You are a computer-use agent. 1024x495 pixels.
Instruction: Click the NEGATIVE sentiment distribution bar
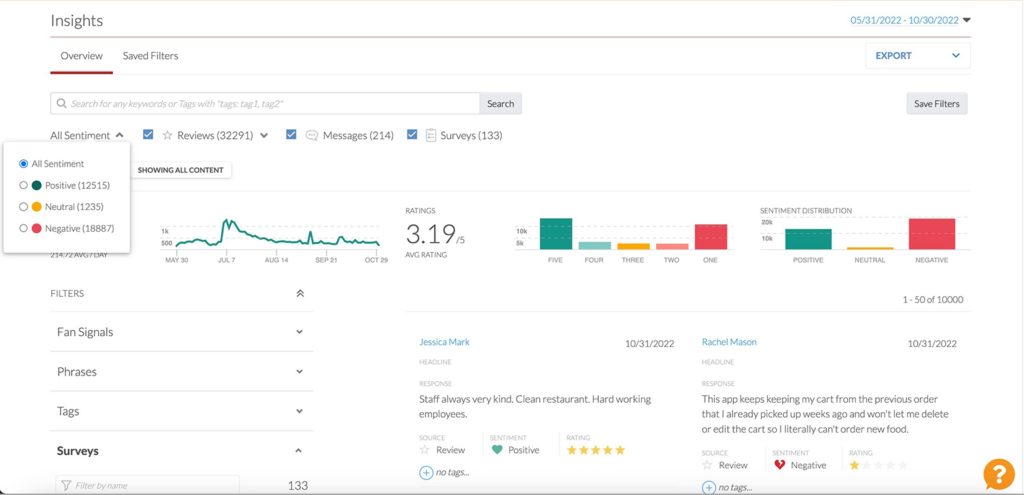(932, 234)
